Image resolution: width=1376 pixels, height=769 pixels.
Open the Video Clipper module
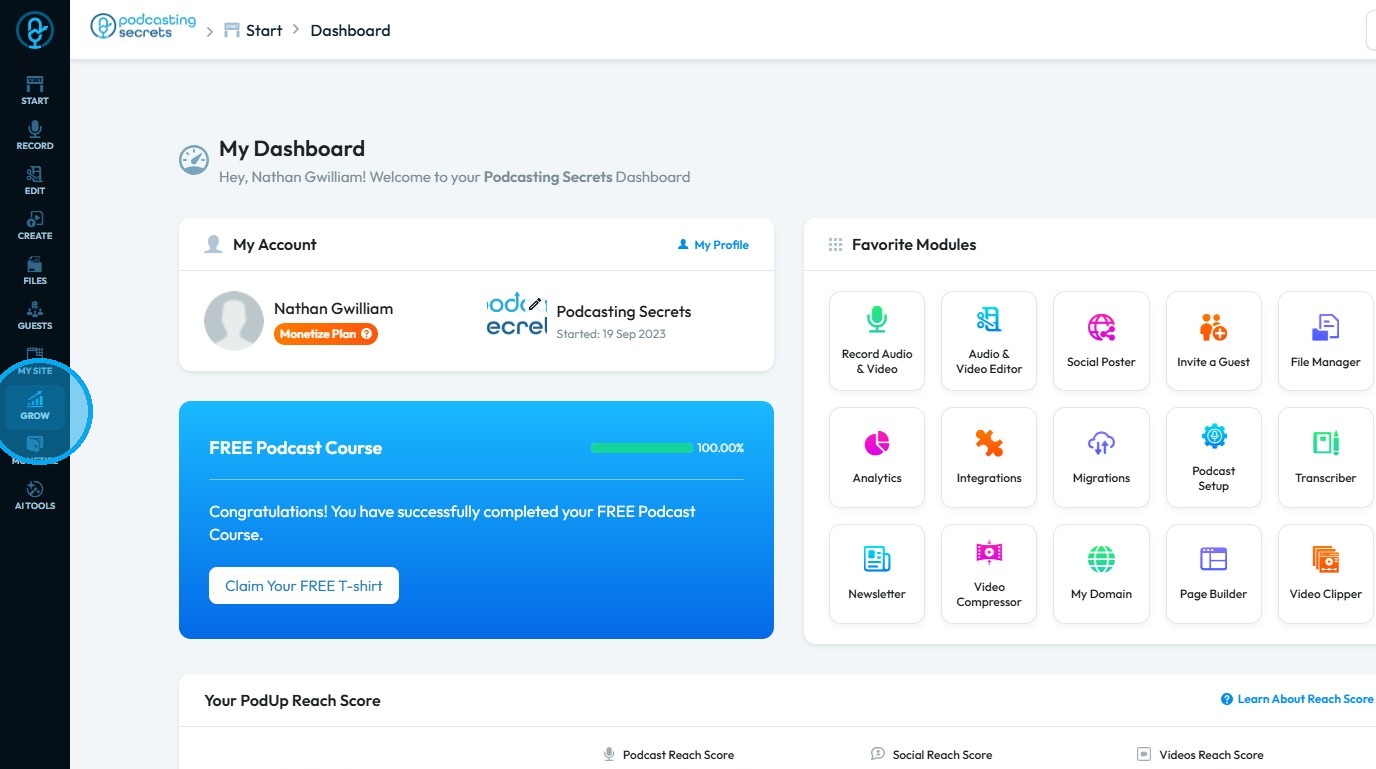[x=1325, y=574]
